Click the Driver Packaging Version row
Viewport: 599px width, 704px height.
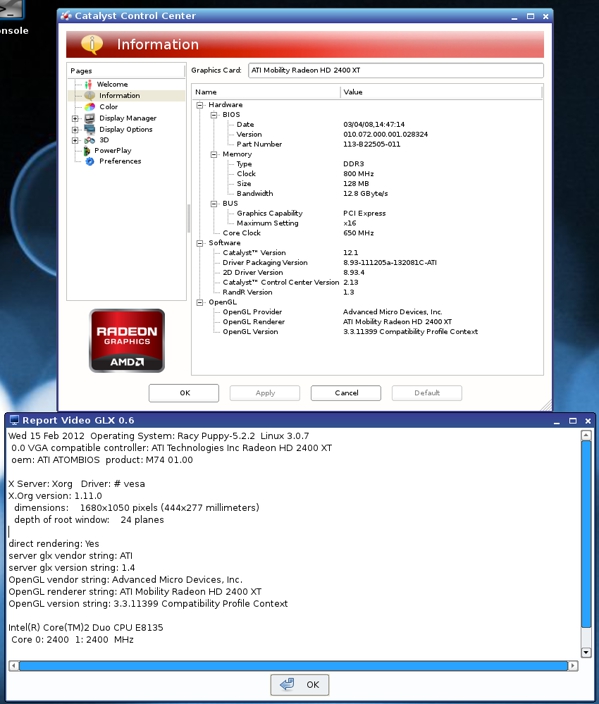[x=367, y=263]
